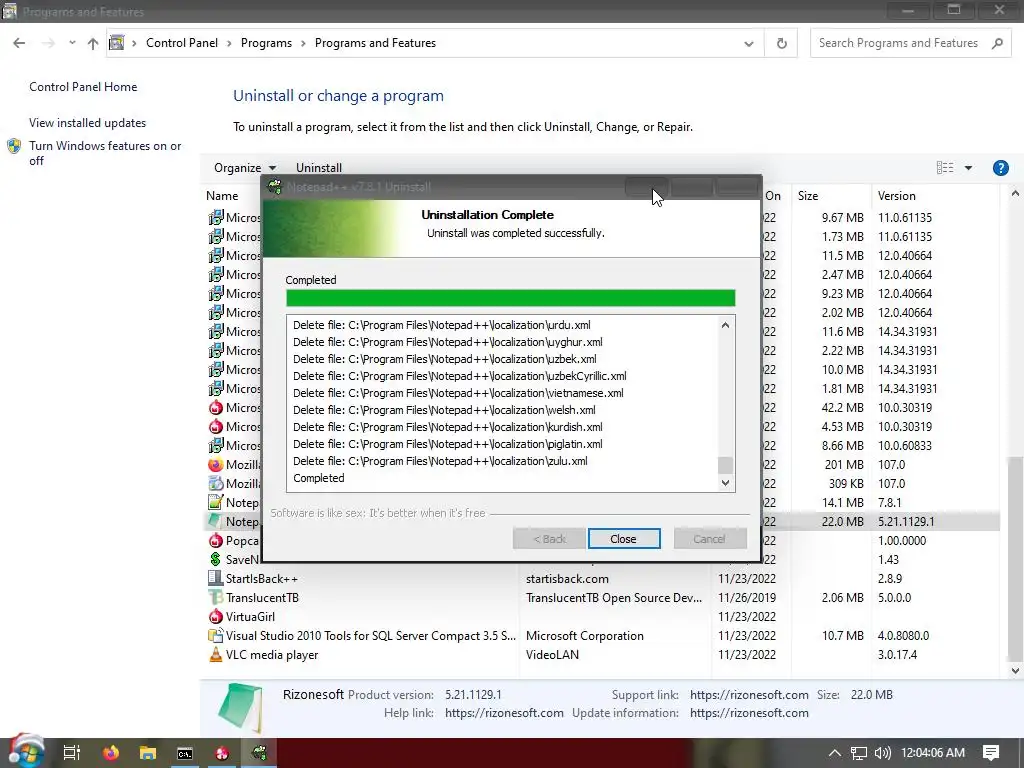Open the Help link rizonesoft.com URL
Viewport: 1024px width, 768px height.
[504, 713]
